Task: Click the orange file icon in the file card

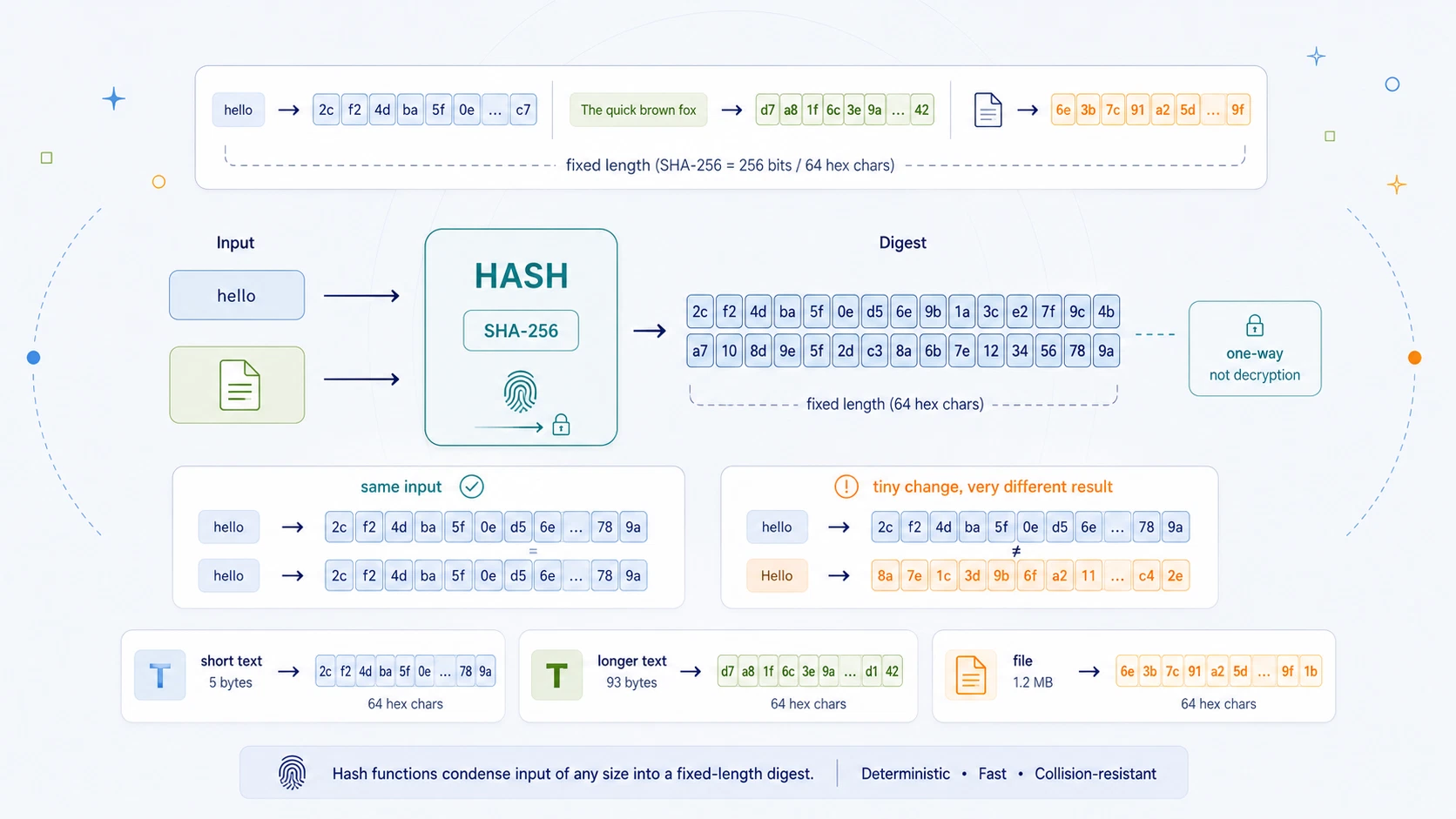Action: pyautogui.click(x=970, y=675)
